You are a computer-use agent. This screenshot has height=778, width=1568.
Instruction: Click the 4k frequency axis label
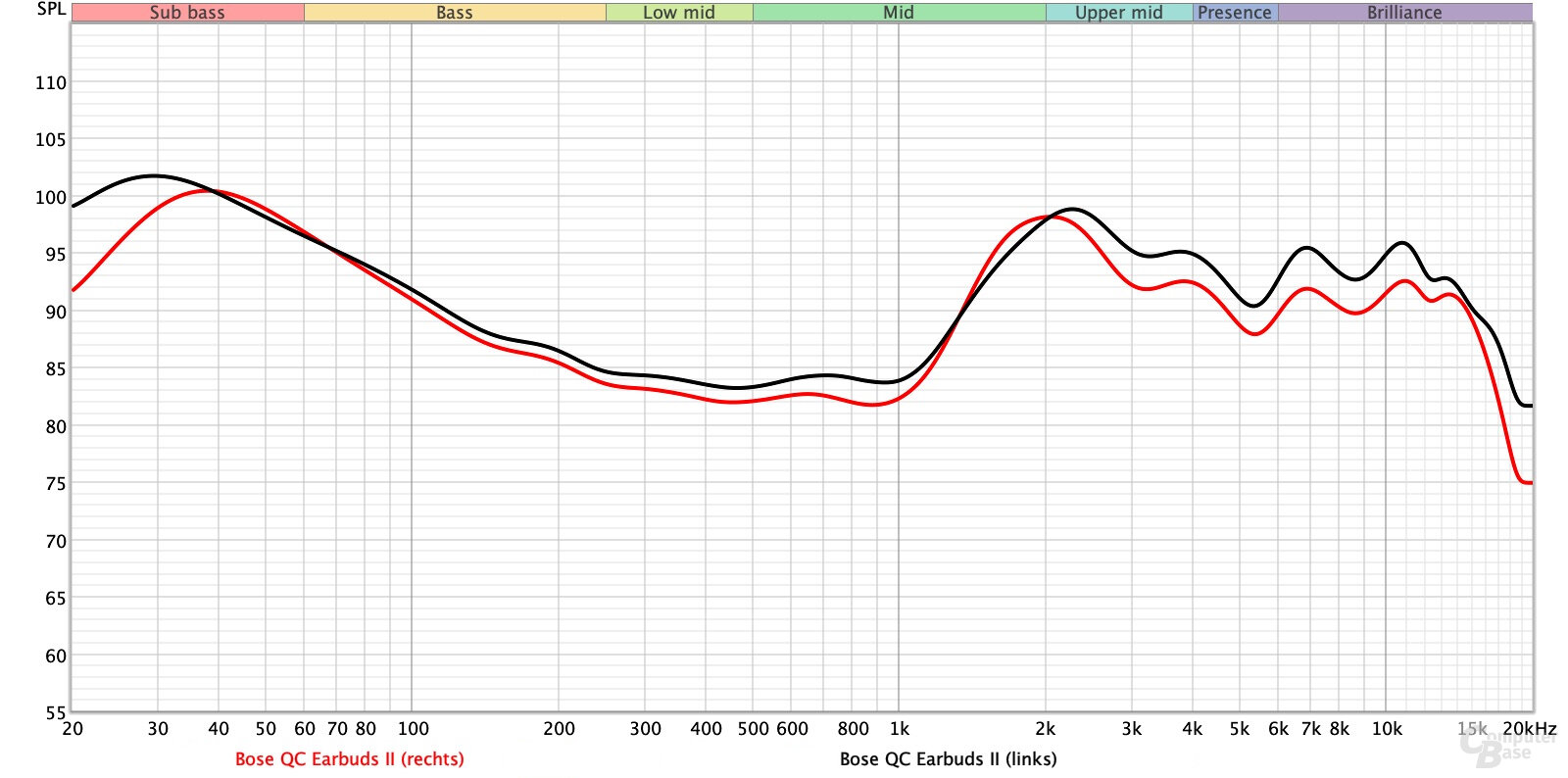[x=1193, y=729]
